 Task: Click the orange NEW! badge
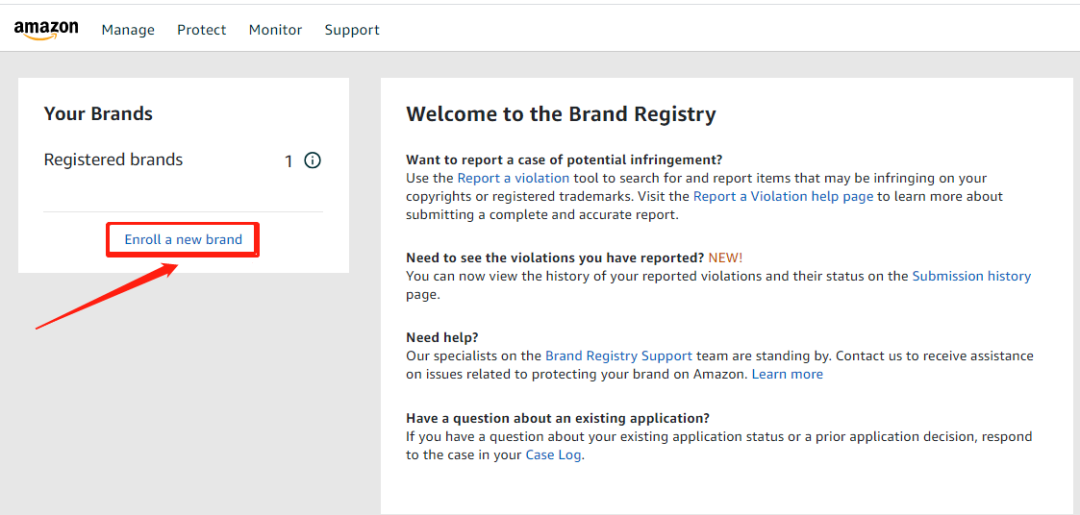(725, 258)
